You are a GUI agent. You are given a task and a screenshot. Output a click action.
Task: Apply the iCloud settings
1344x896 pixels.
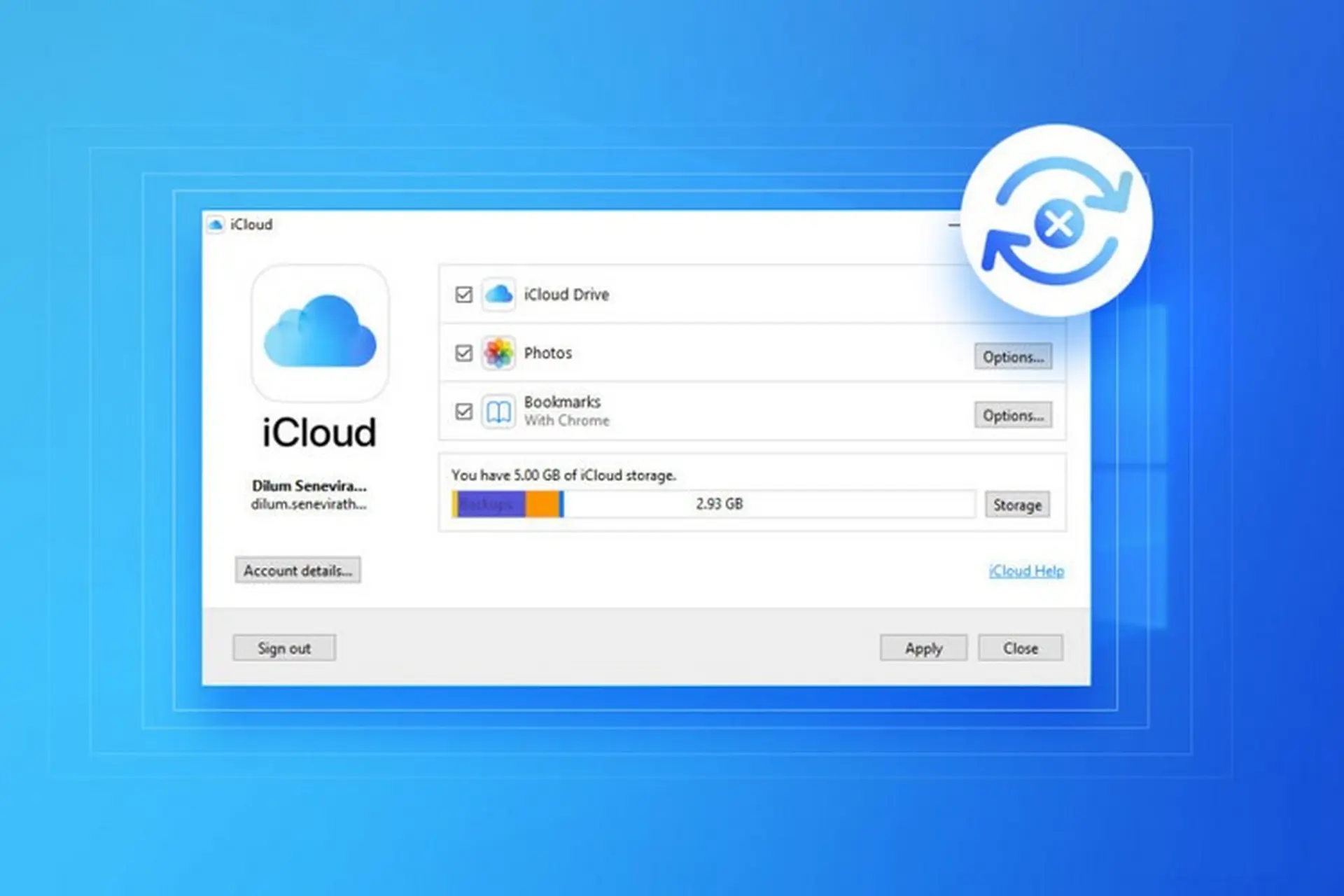point(923,648)
